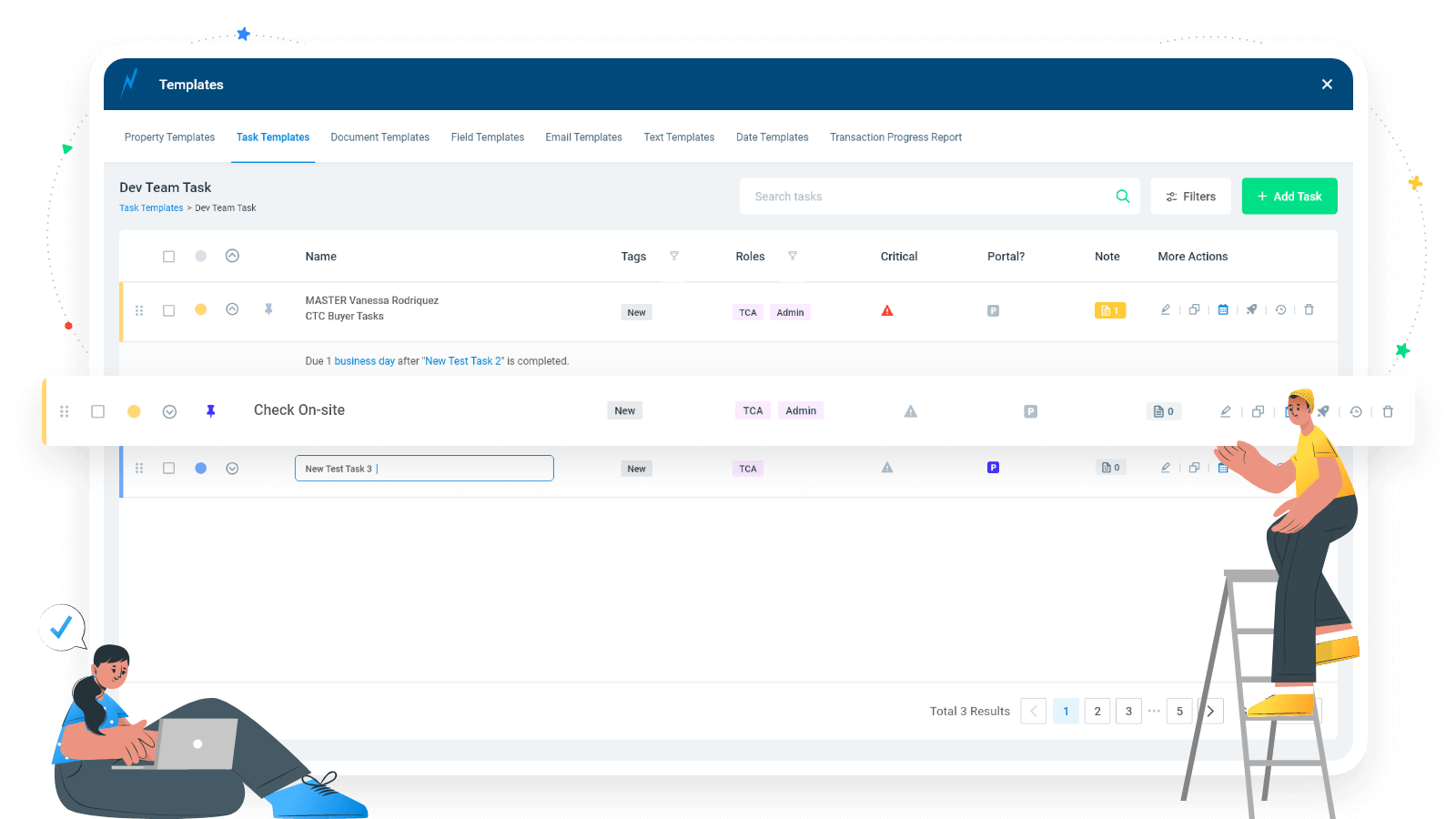Open the note badge on the MASTER task
1456x819 pixels.
(x=1109, y=309)
